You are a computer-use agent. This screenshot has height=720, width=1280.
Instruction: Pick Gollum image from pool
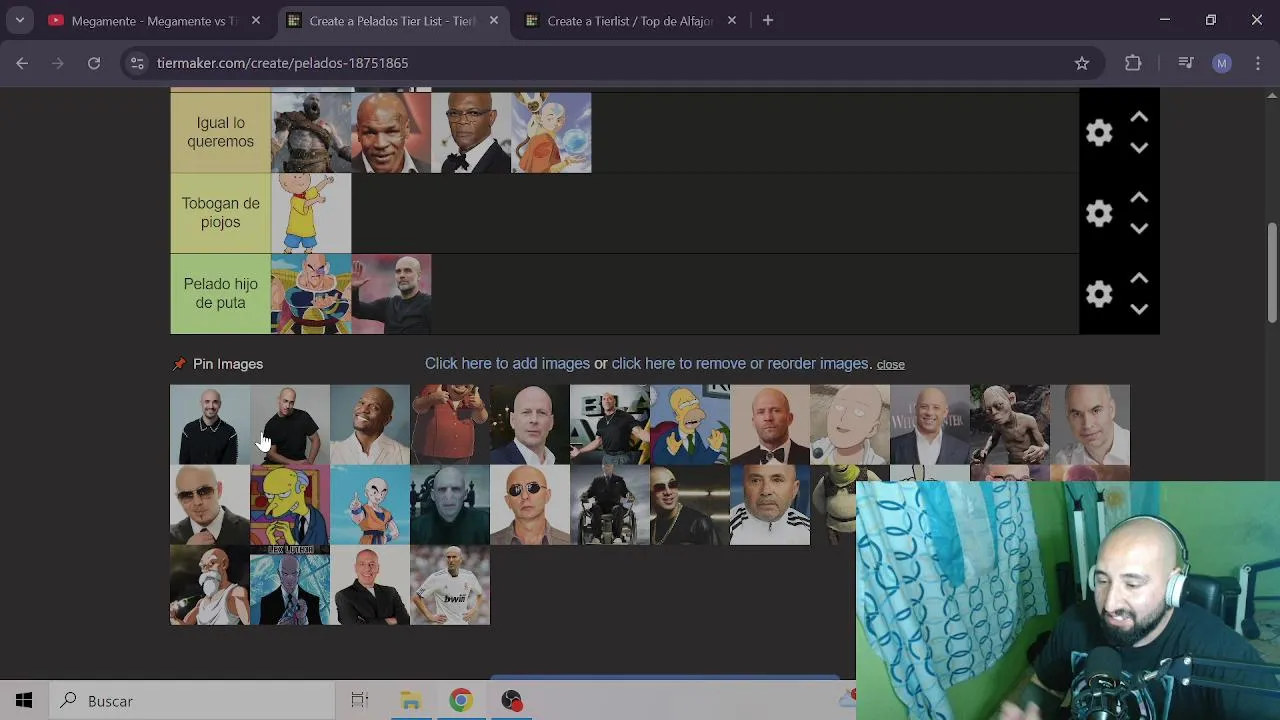click(x=1010, y=425)
